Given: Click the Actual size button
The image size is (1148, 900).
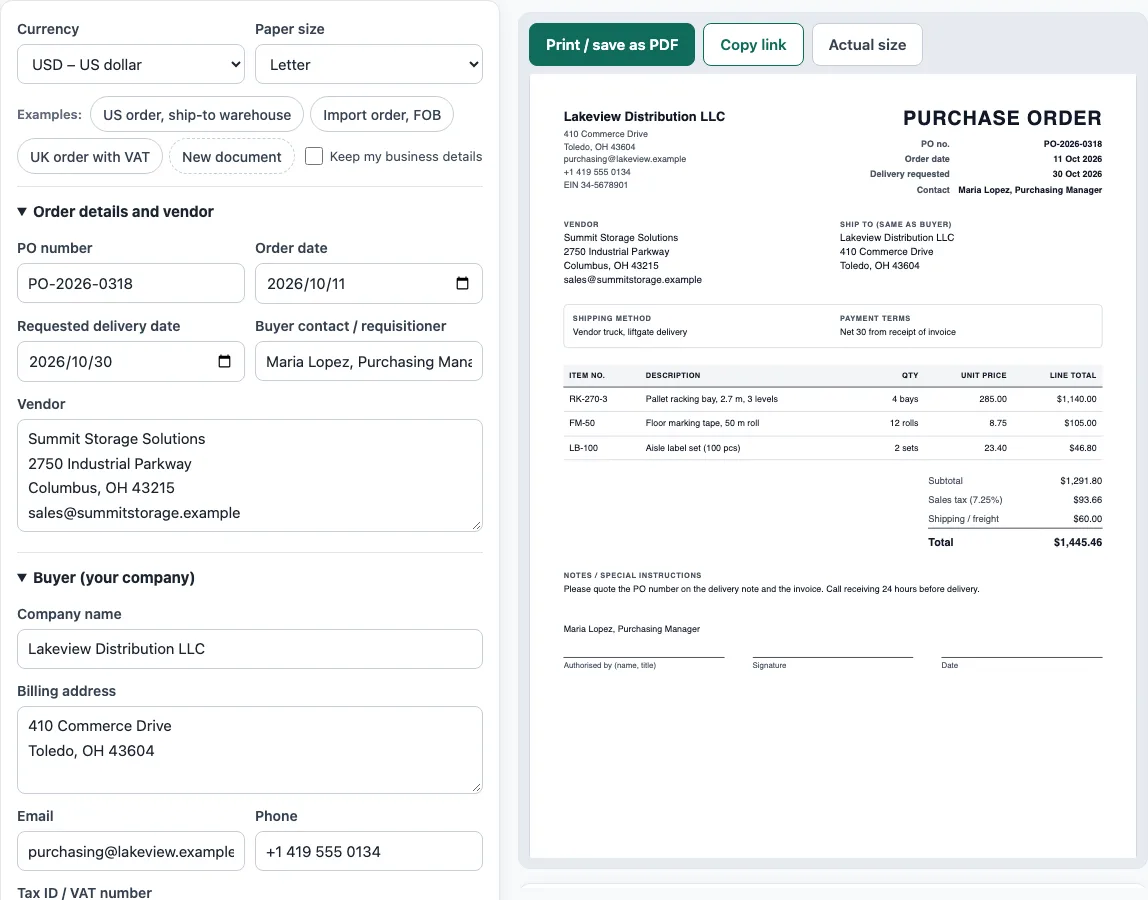Looking at the screenshot, I should 867,45.
